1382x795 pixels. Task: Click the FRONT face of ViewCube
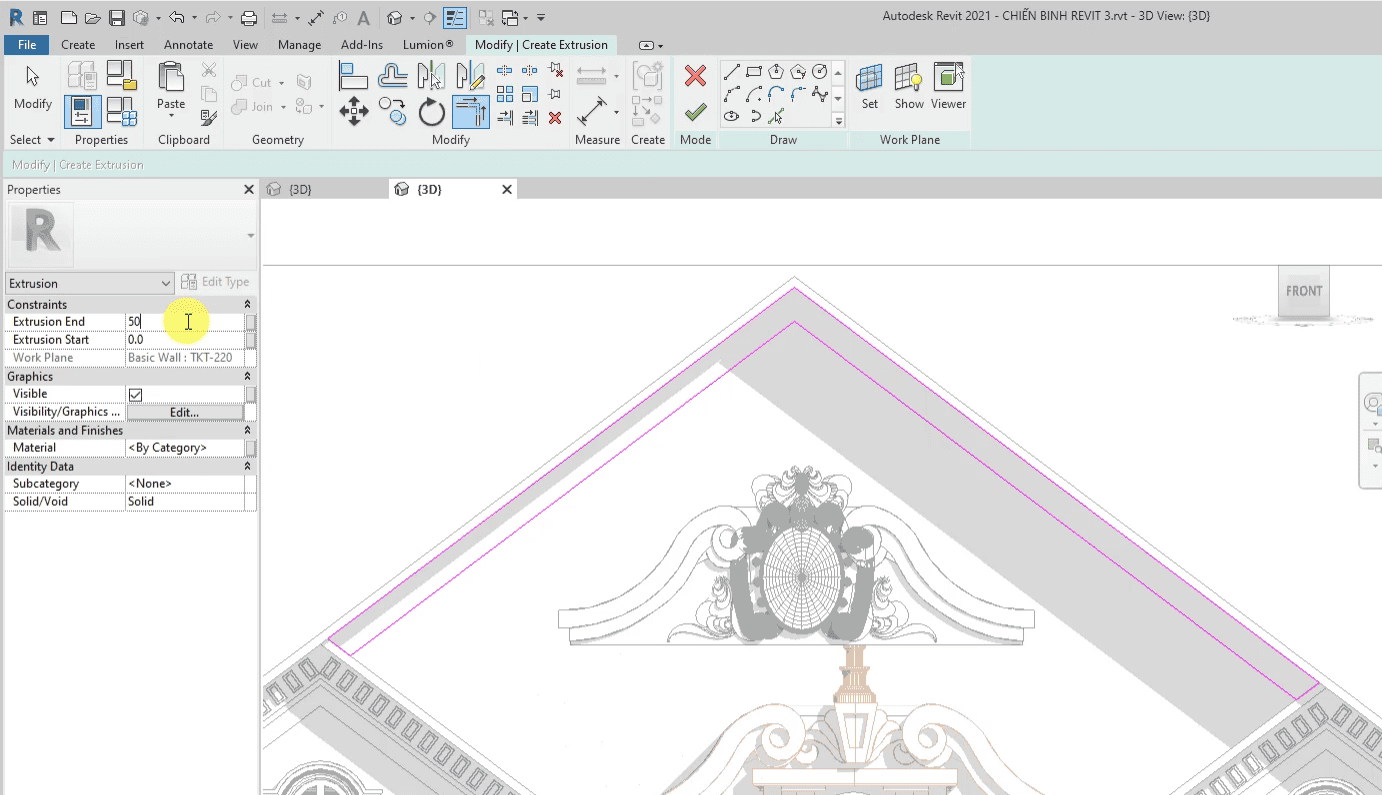pos(1304,291)
